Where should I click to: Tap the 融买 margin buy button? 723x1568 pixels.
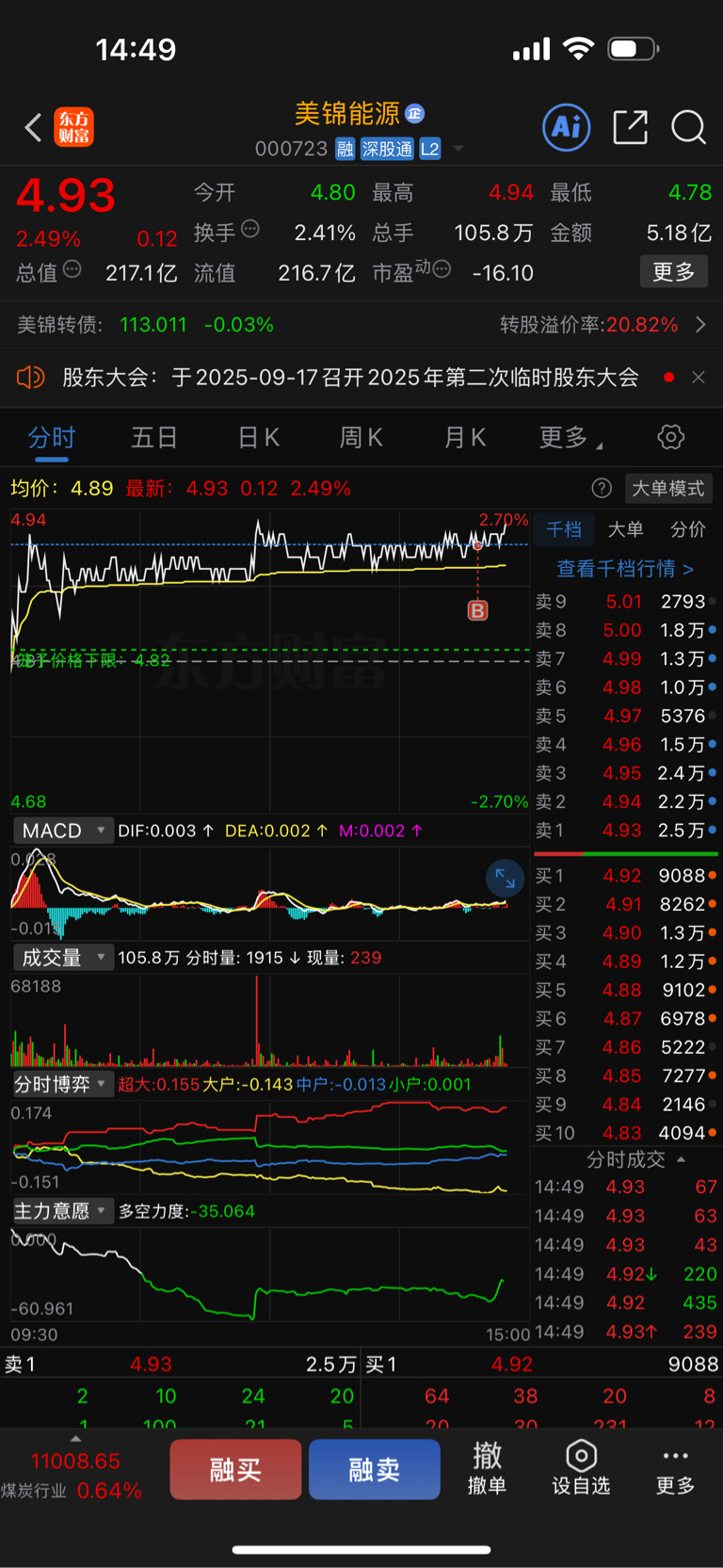(235, 1469)
